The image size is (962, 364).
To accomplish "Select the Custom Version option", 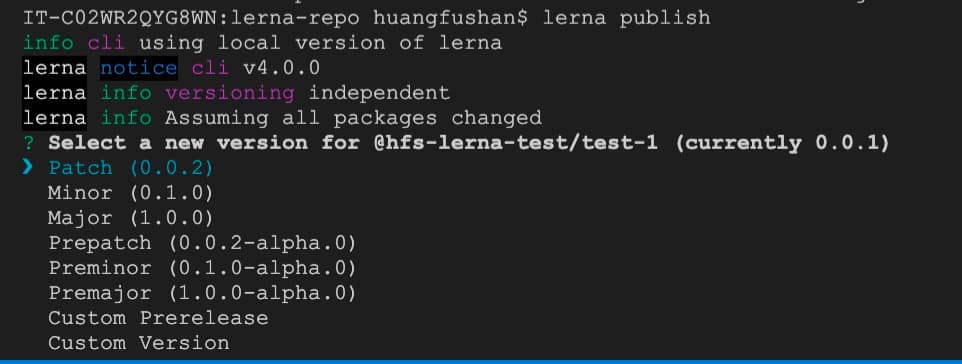I will (139, 343).
